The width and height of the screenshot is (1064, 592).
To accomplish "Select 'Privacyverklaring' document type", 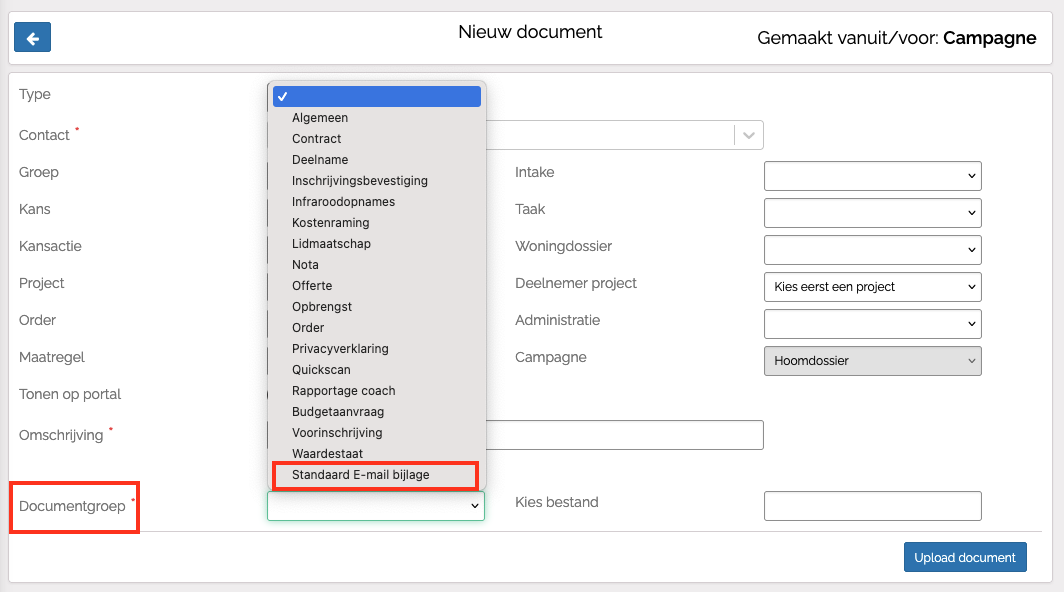I will pyautogui.click(x=340, y=349).
